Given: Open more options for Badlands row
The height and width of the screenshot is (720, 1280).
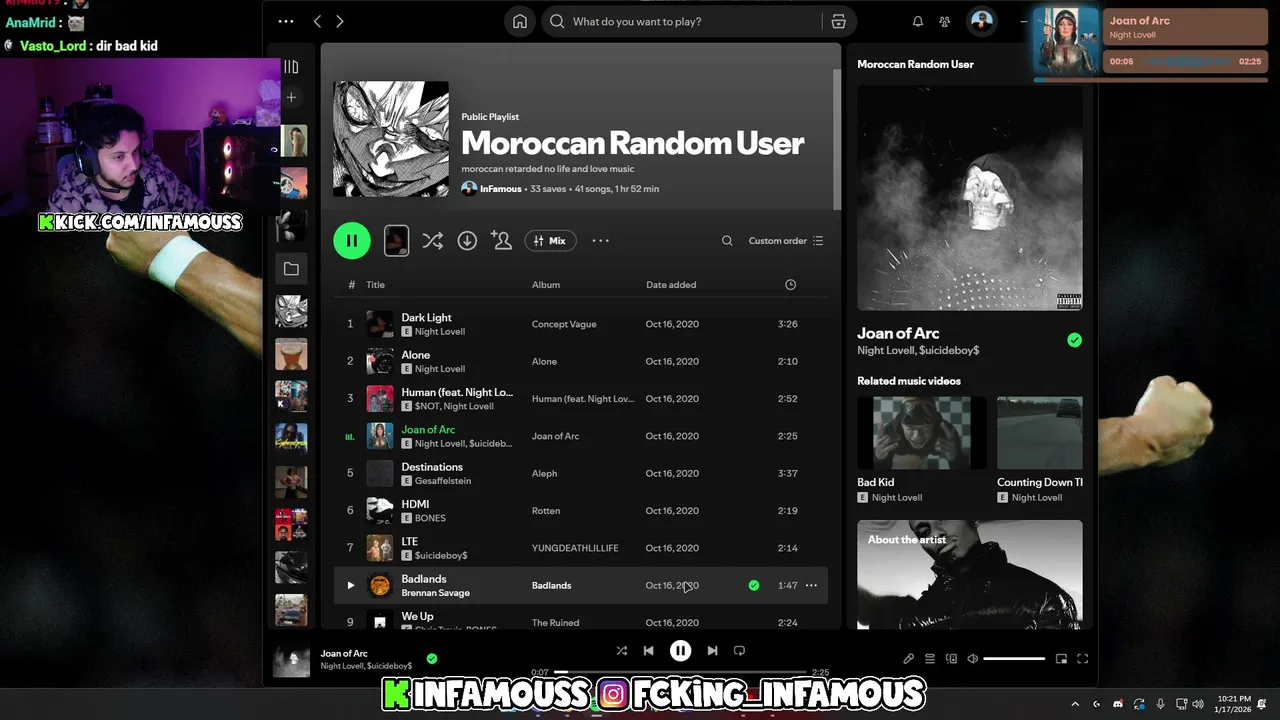Looking at the screenshot, I should (x=811, y=585).
